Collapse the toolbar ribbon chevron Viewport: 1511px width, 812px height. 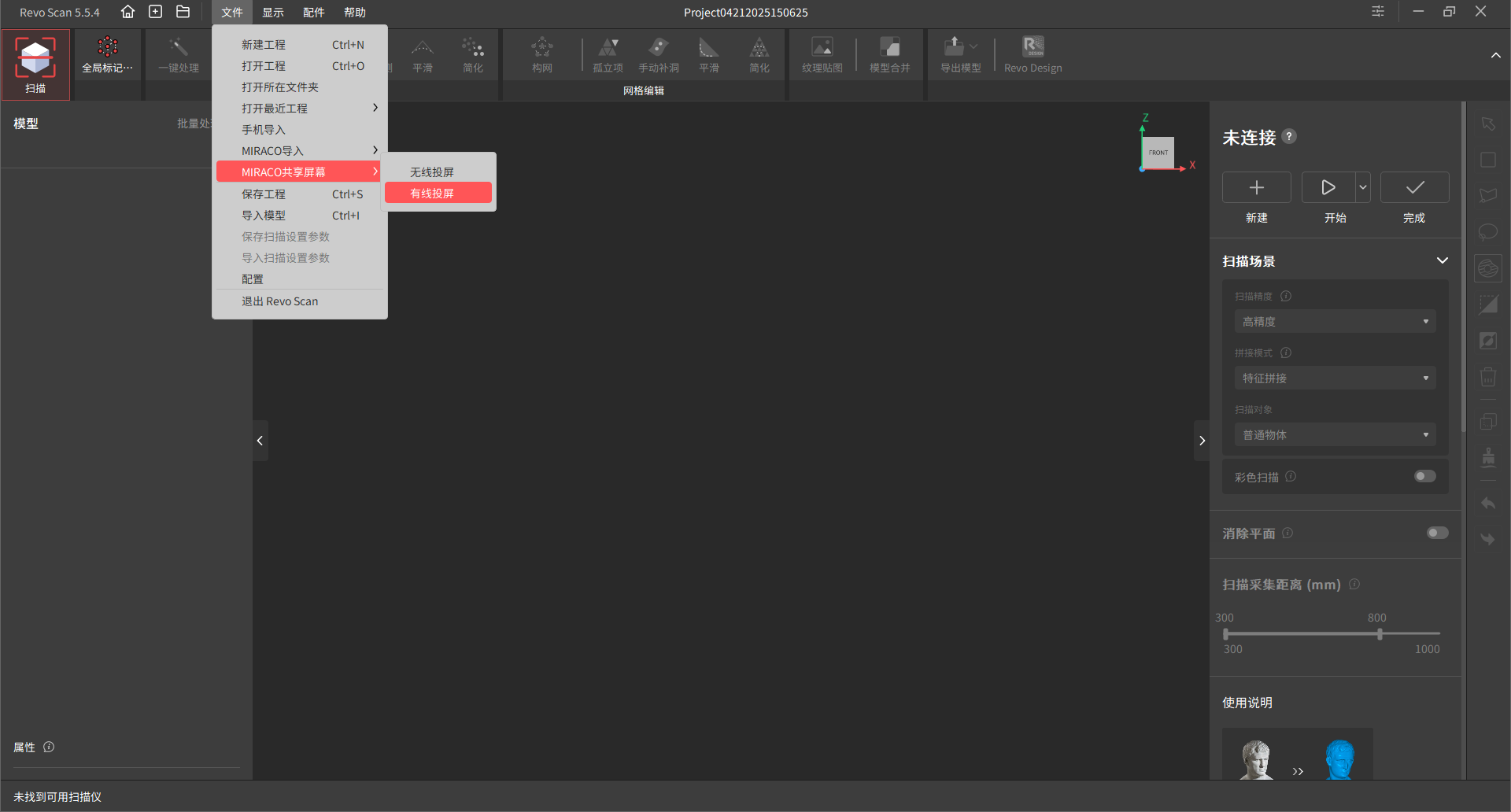pyautogui.click(x=1495, y=55)
